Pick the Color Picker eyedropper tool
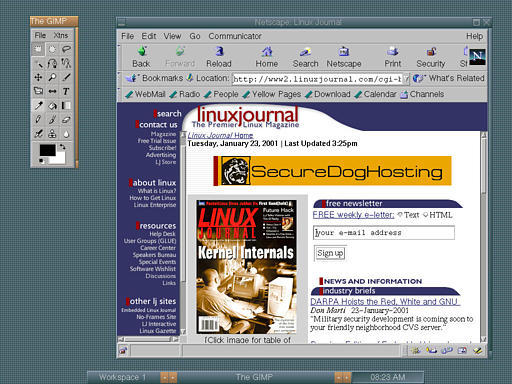512x384 pixels. point(38,106)
